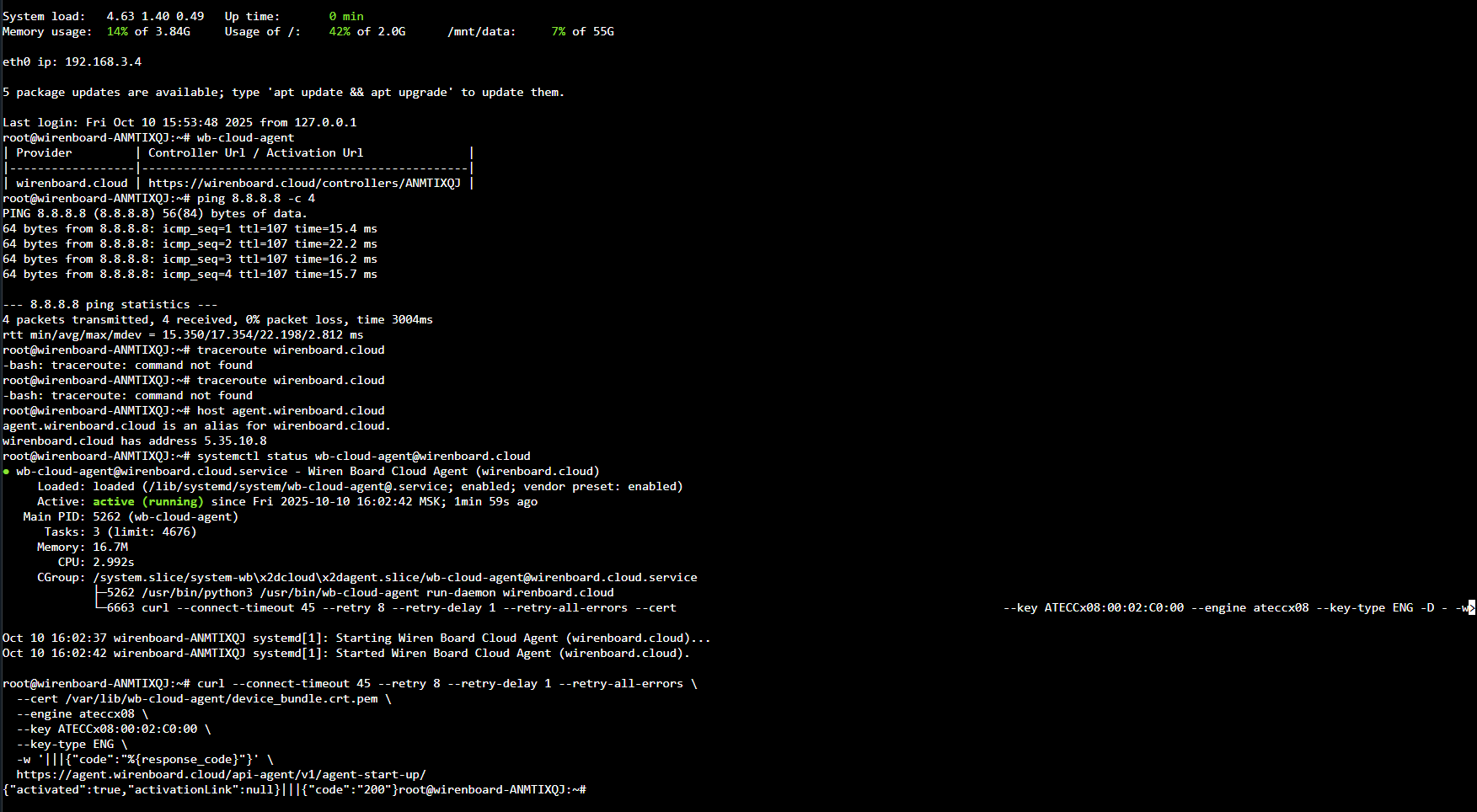
Task: Open the wirenboard.cloud controllers ANMTIXQJ URL
Action: click(x=304, y=184)
